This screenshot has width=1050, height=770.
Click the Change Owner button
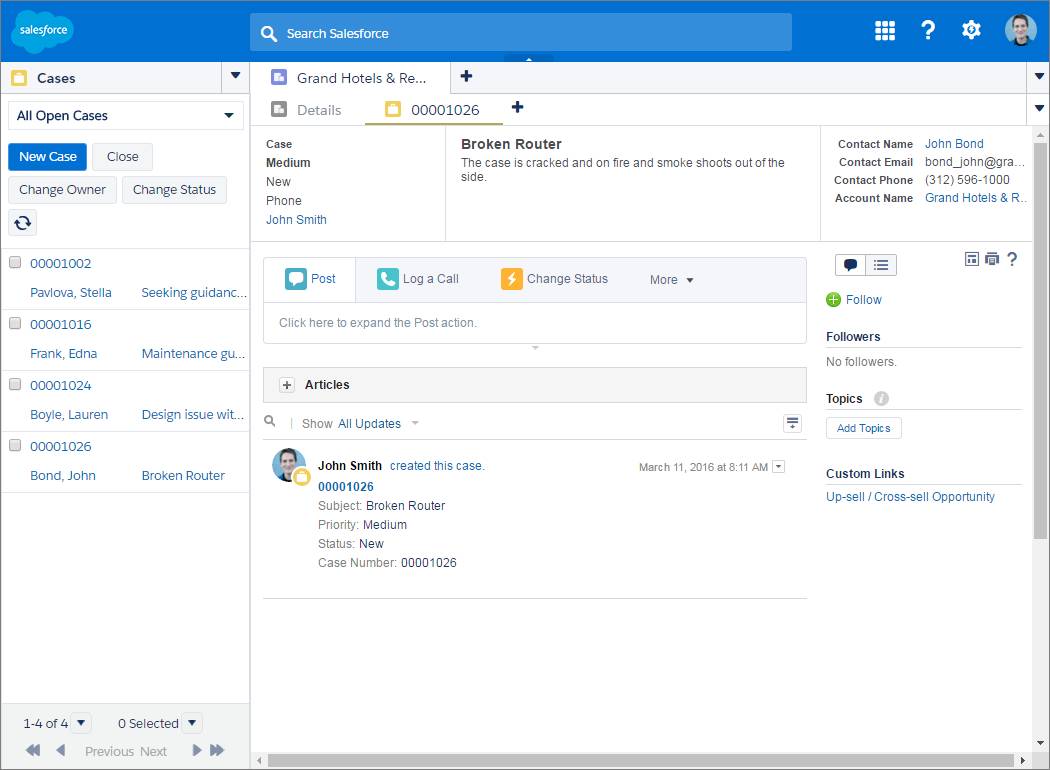(62, 189)
